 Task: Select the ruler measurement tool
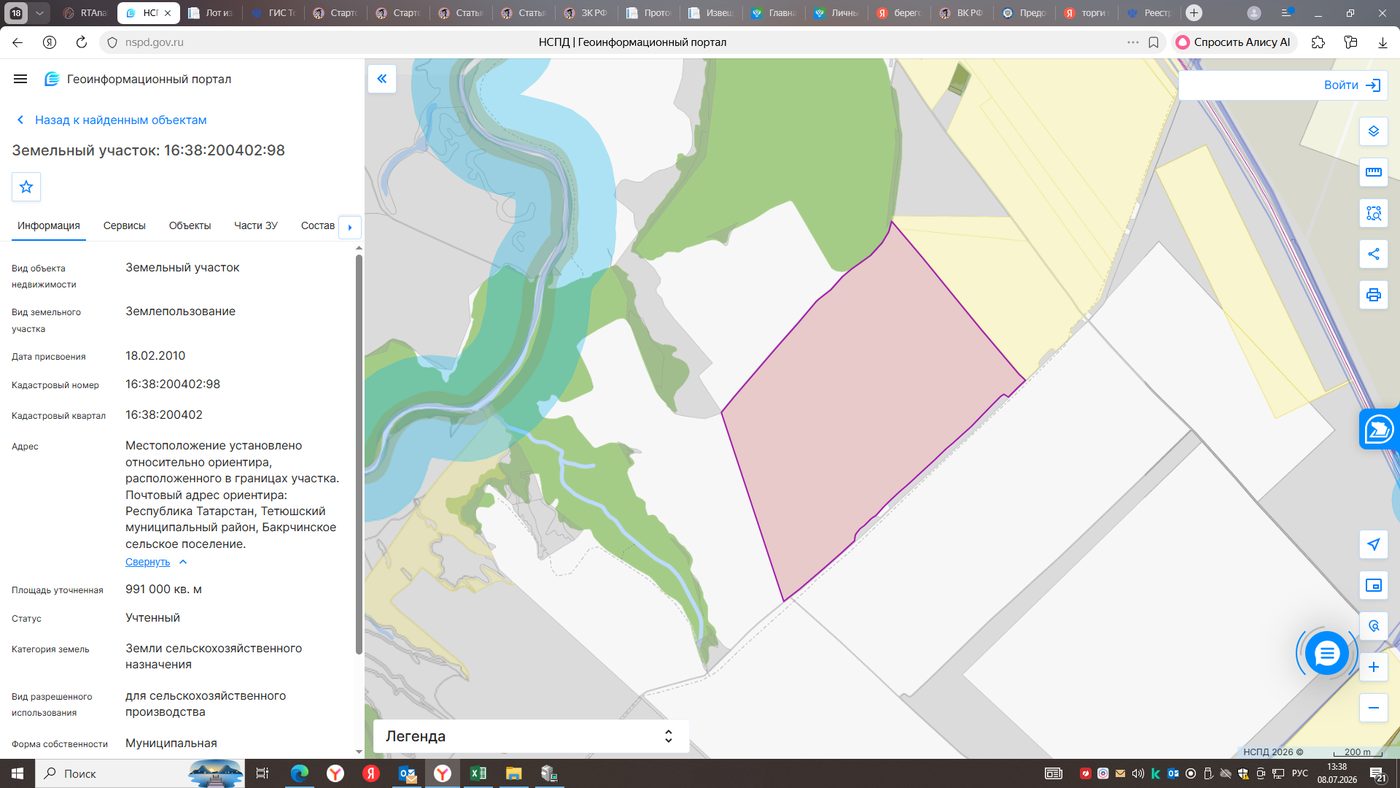(1373, 173)
